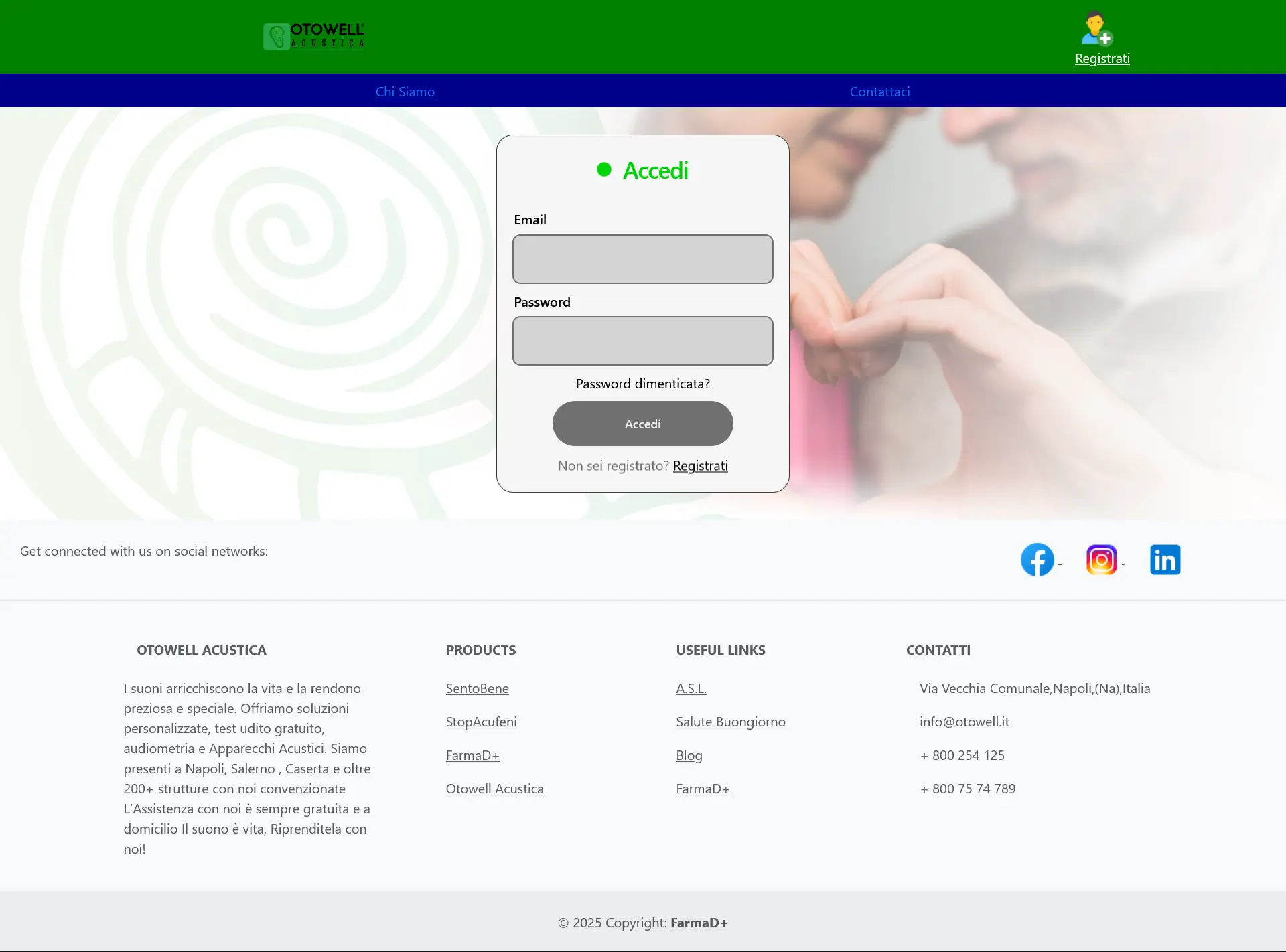Select the Chi Siamo menu item
This screenshot has height=952, width=1286.
[x=405, y=91]
